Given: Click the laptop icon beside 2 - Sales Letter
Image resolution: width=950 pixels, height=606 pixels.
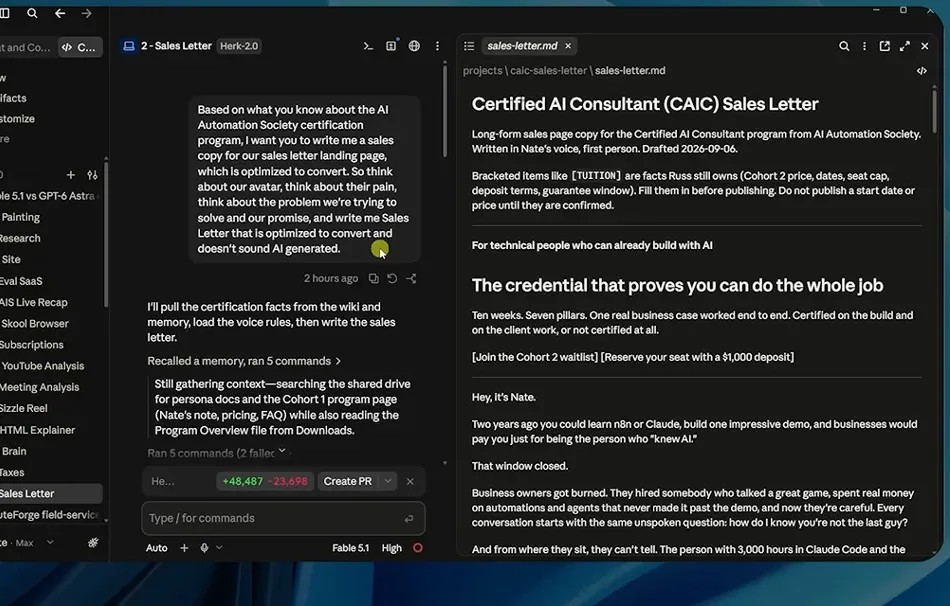Looking at the screenshot, I should pyautogui.click(x=129, y=46).
